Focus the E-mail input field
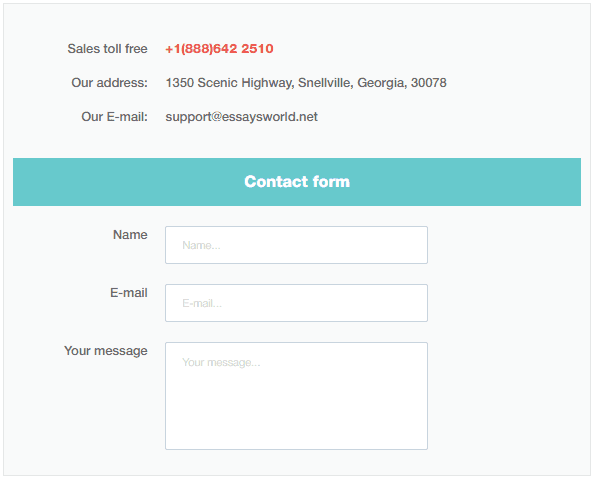594x479 pixels. pos(296,303)
